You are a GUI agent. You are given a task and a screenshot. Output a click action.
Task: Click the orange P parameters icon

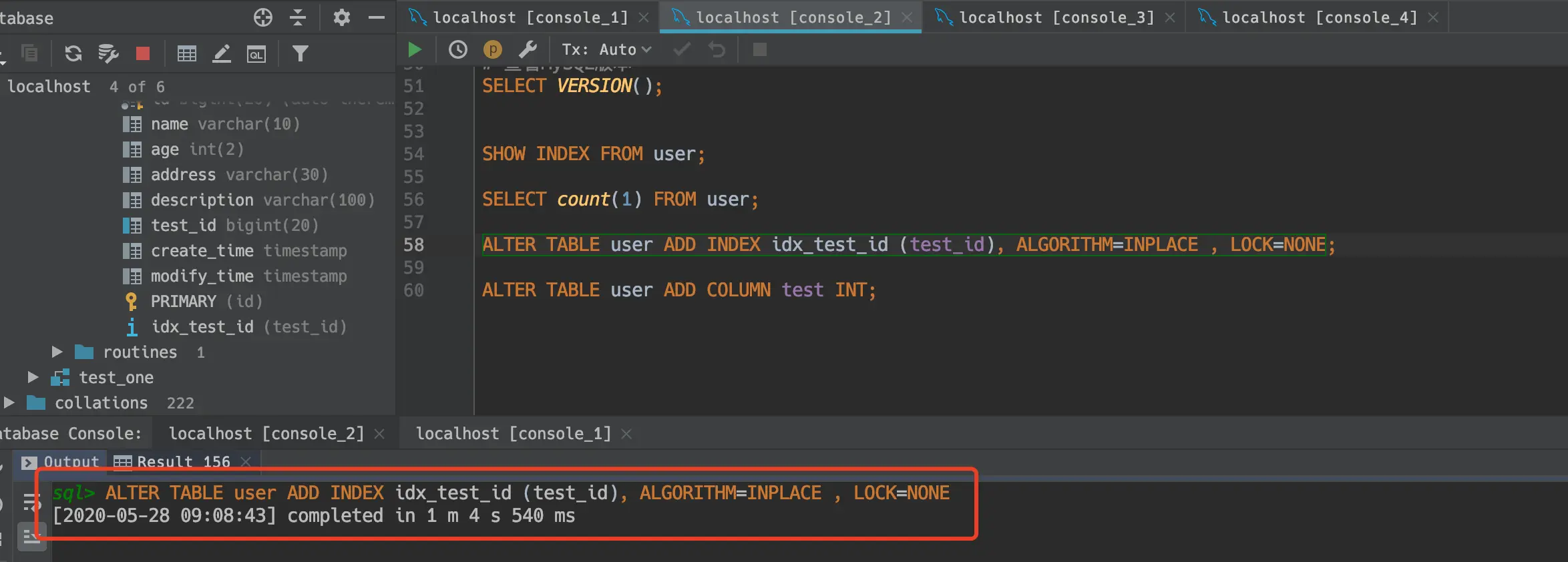pos(492,49)
